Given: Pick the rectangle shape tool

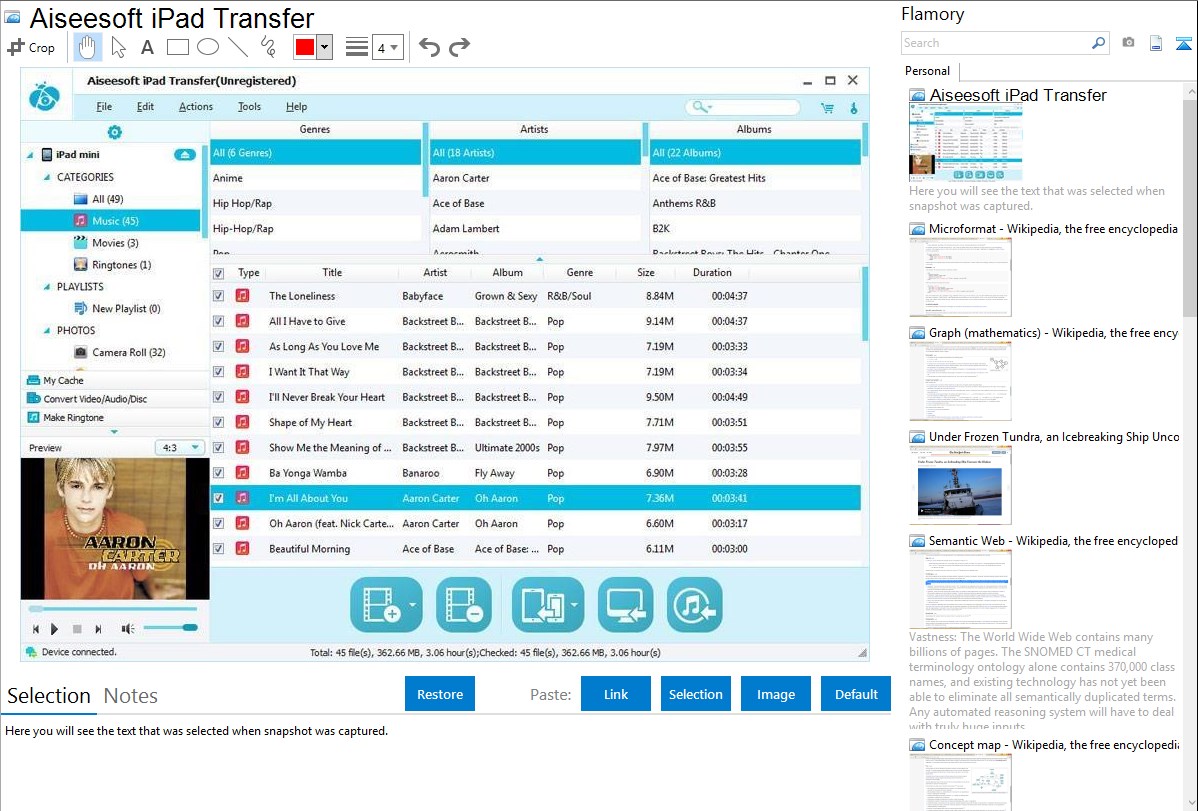Looking at the screenshot, I should (177, 47).
